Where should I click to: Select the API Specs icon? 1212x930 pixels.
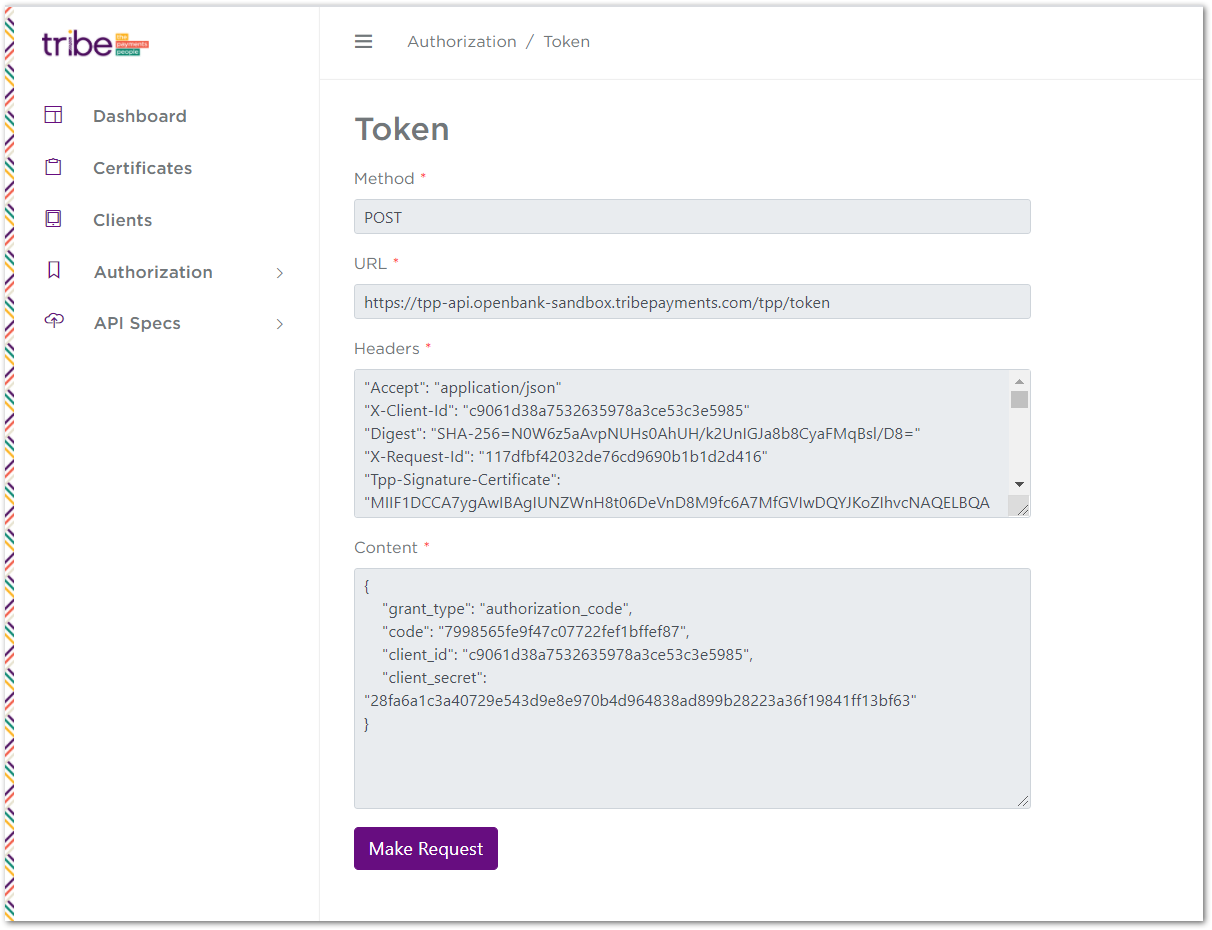pos(52,322)
